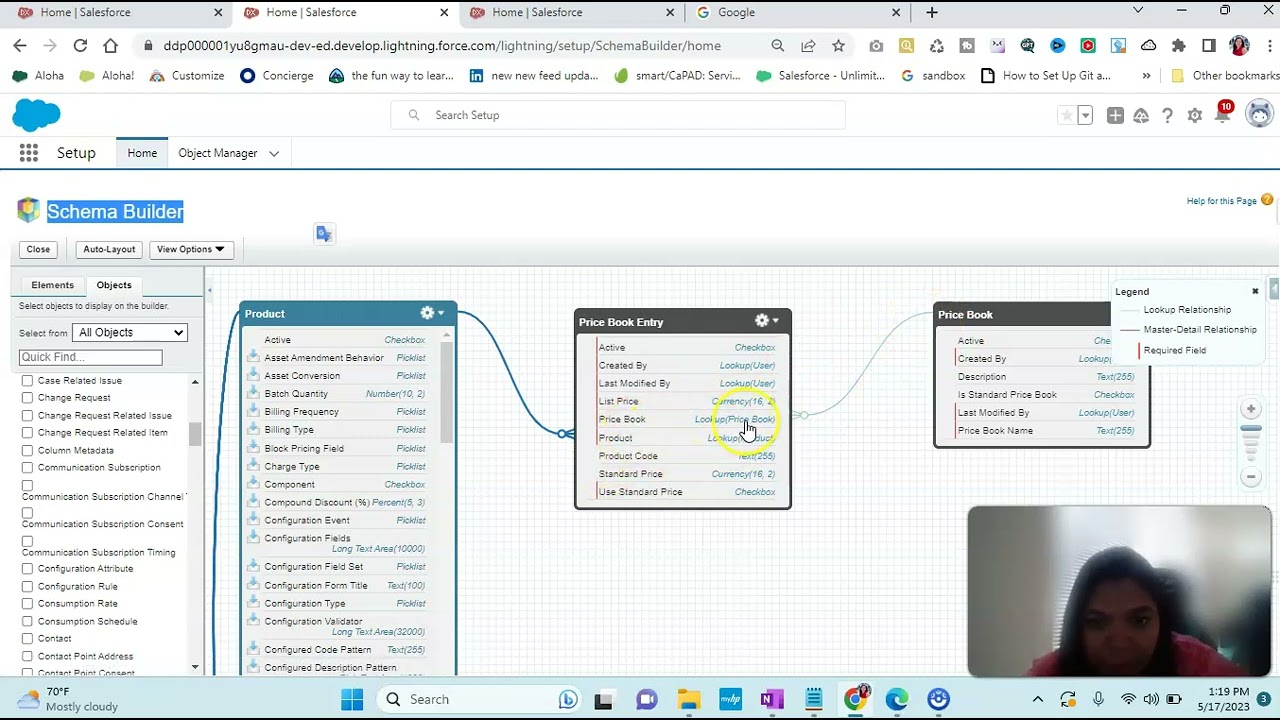Viewport: 1280px width, 720px height.
Task: Open the Other bookmarks folder
Action: (1224, 75)
